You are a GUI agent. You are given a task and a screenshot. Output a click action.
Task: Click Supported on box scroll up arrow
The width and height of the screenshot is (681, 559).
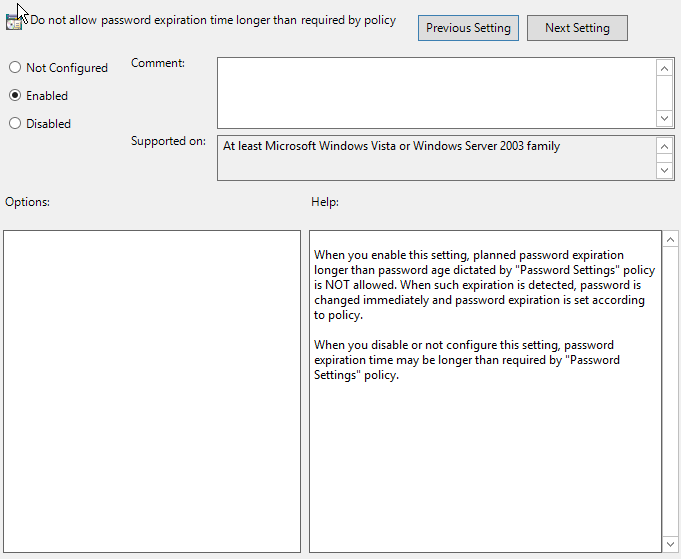665,146
